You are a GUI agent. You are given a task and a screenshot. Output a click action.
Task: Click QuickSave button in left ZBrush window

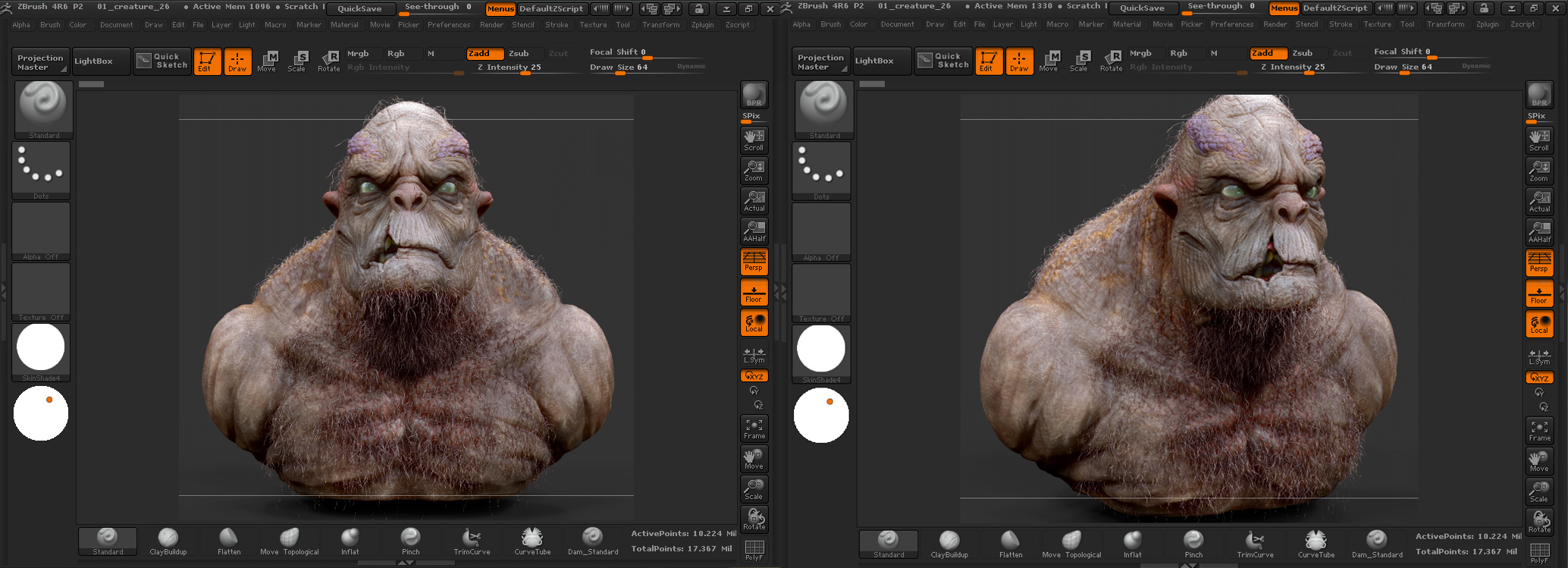pos(359,9)
